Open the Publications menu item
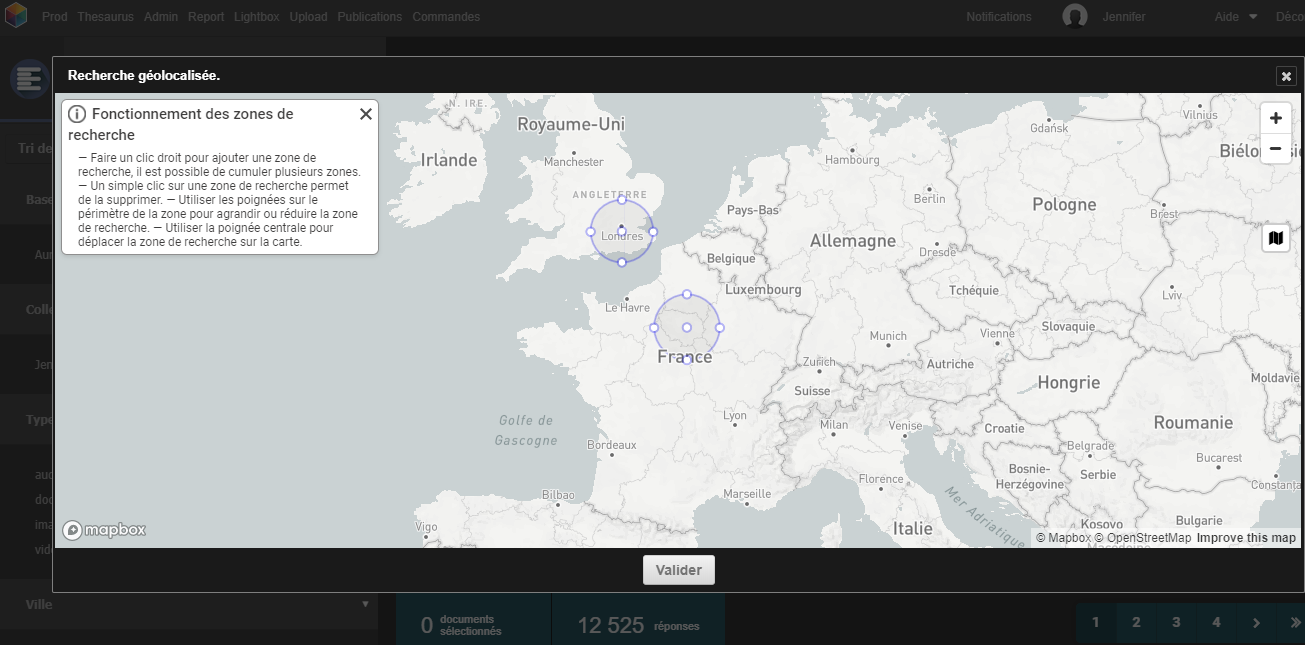The height and width of the screenshot is (645, 1305). click(369, 16)
